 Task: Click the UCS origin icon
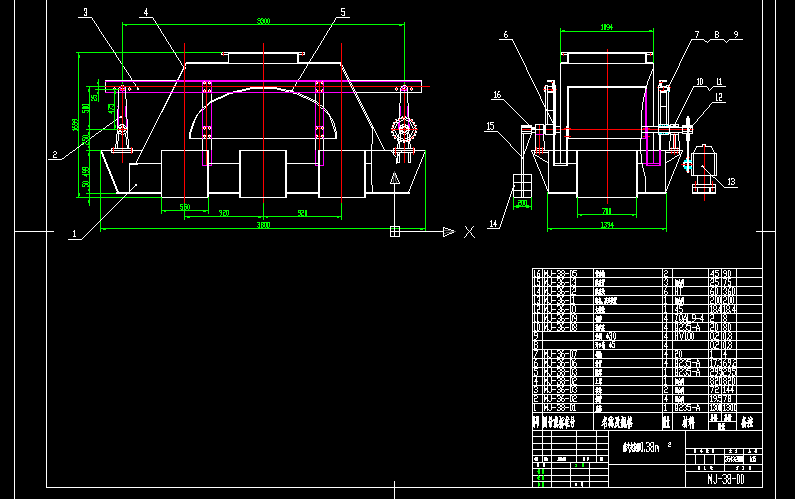coord(395,232)
